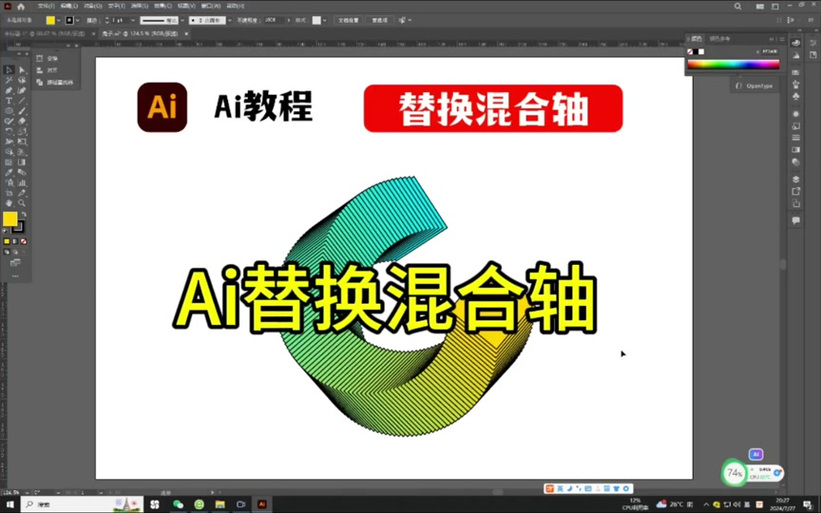Open brush definition dropdown

[230, 20]
